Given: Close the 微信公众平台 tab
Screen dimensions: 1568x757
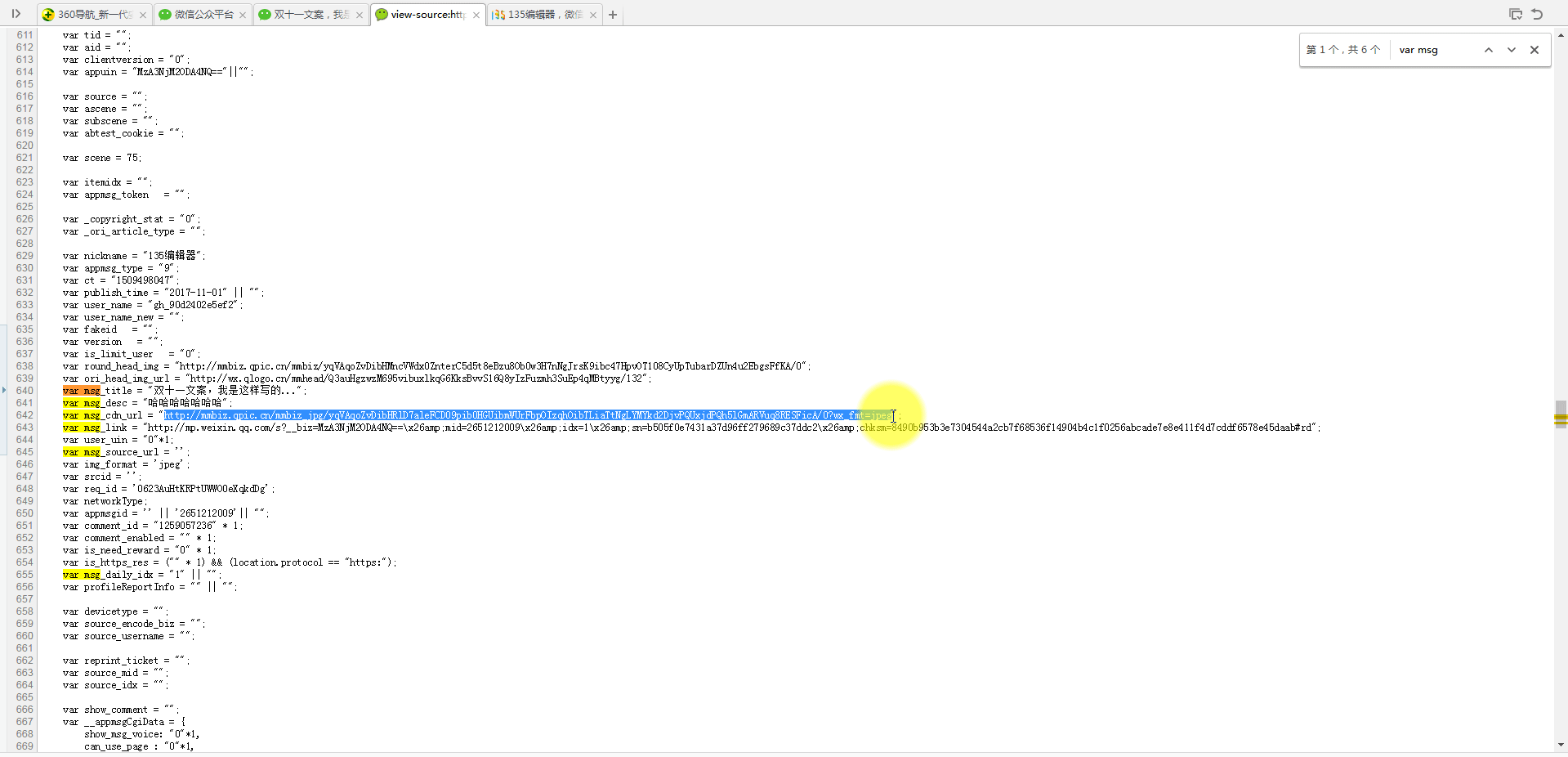Looking at the screenshot, I should 243,15.
